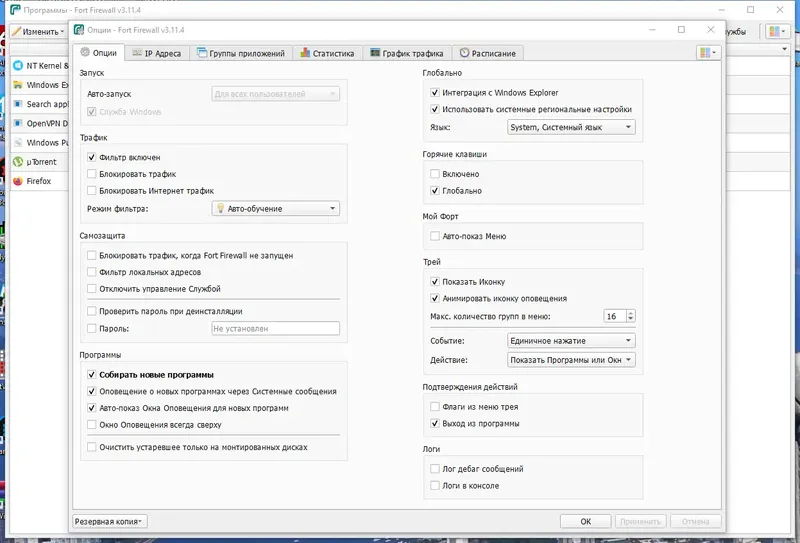This screenshot has width=800, height=543.
Task: Enable Логи в консоле checkbox
Action: pos(435,486)
